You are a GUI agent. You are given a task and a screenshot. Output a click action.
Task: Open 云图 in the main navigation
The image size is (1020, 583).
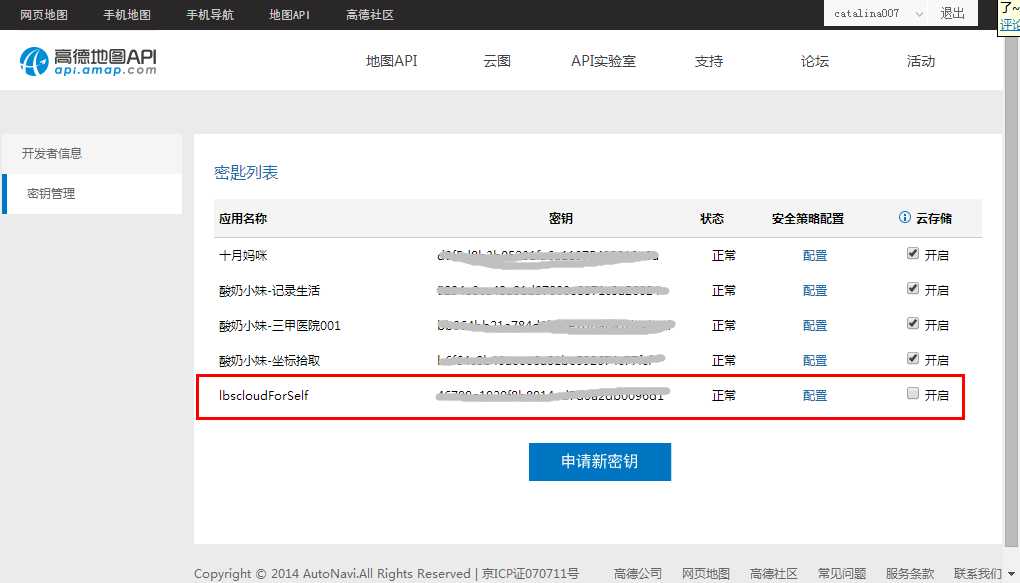click(497, 61)
